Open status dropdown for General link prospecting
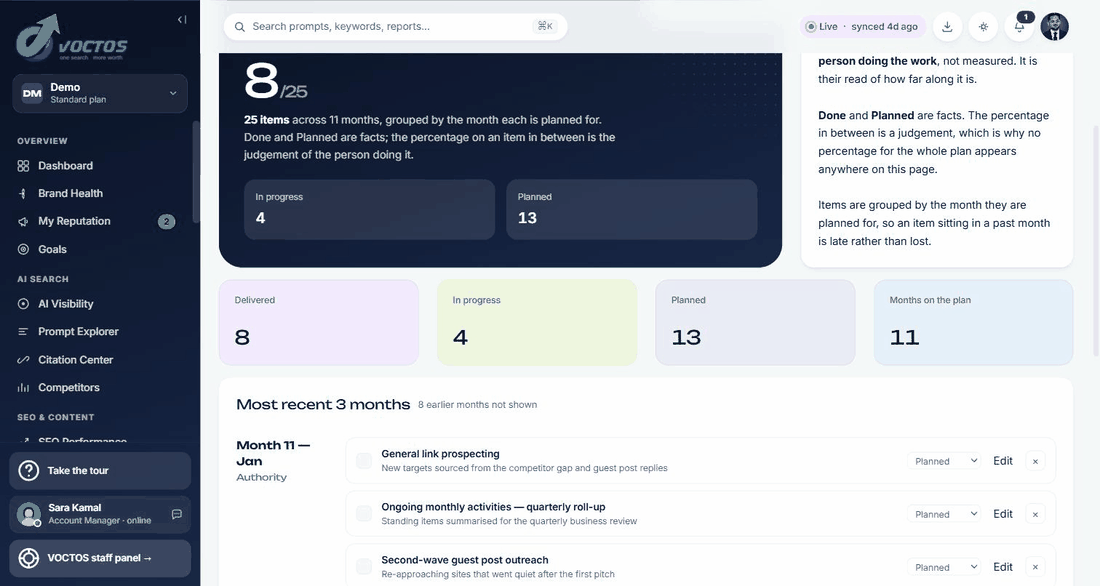Viewport: 1100px width, 586px height. pyautogui.click(x=944, y=461)
